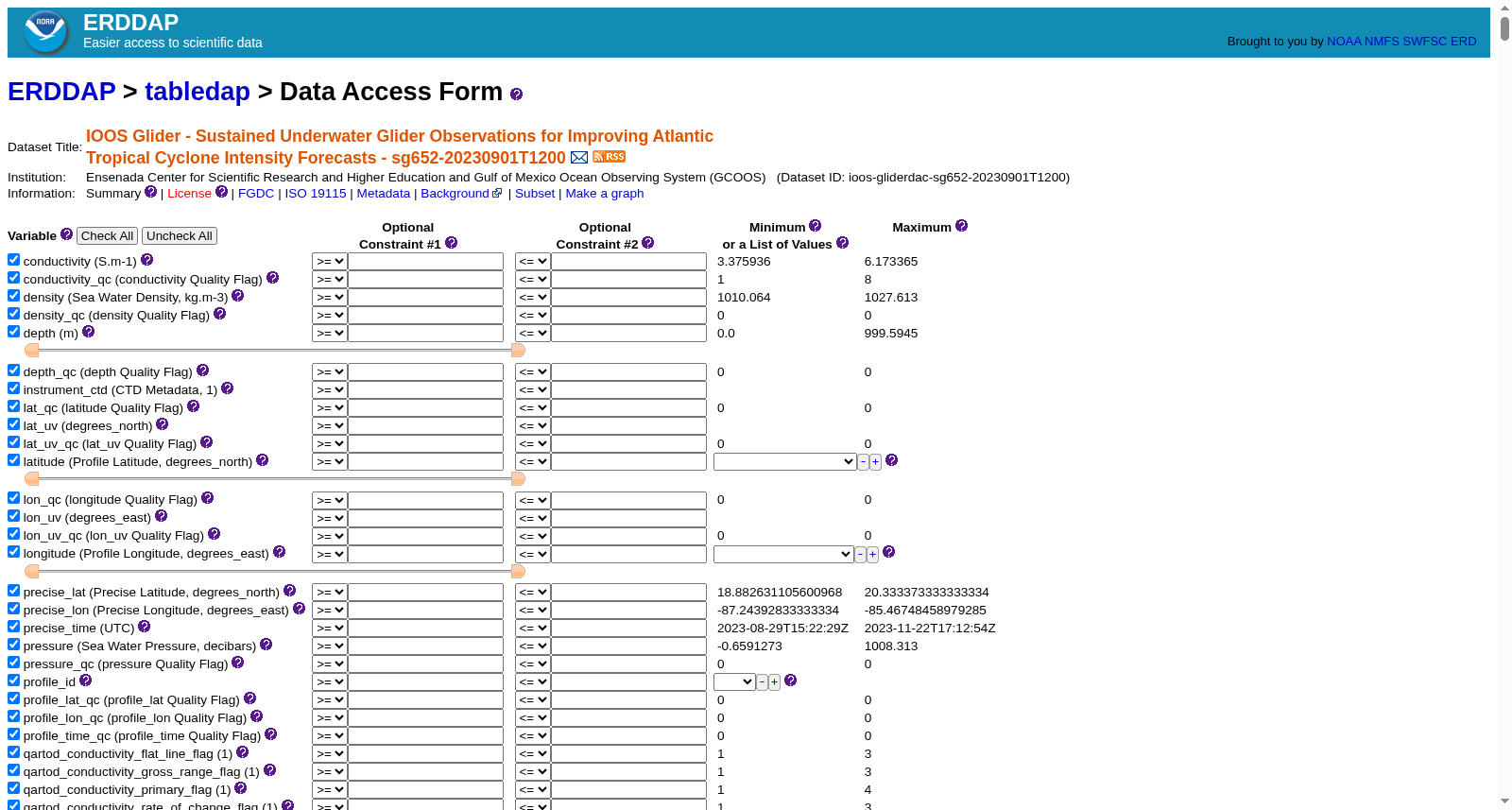
Task: Show help for density variable
Action: 237,296
